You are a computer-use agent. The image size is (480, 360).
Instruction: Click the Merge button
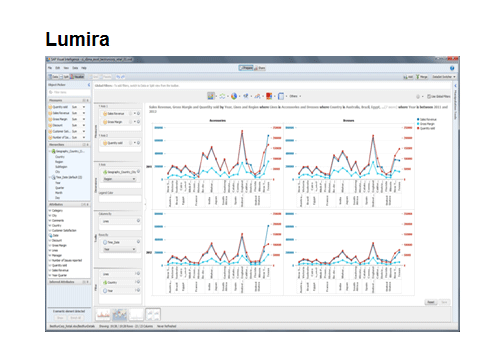tap(422, 77)
